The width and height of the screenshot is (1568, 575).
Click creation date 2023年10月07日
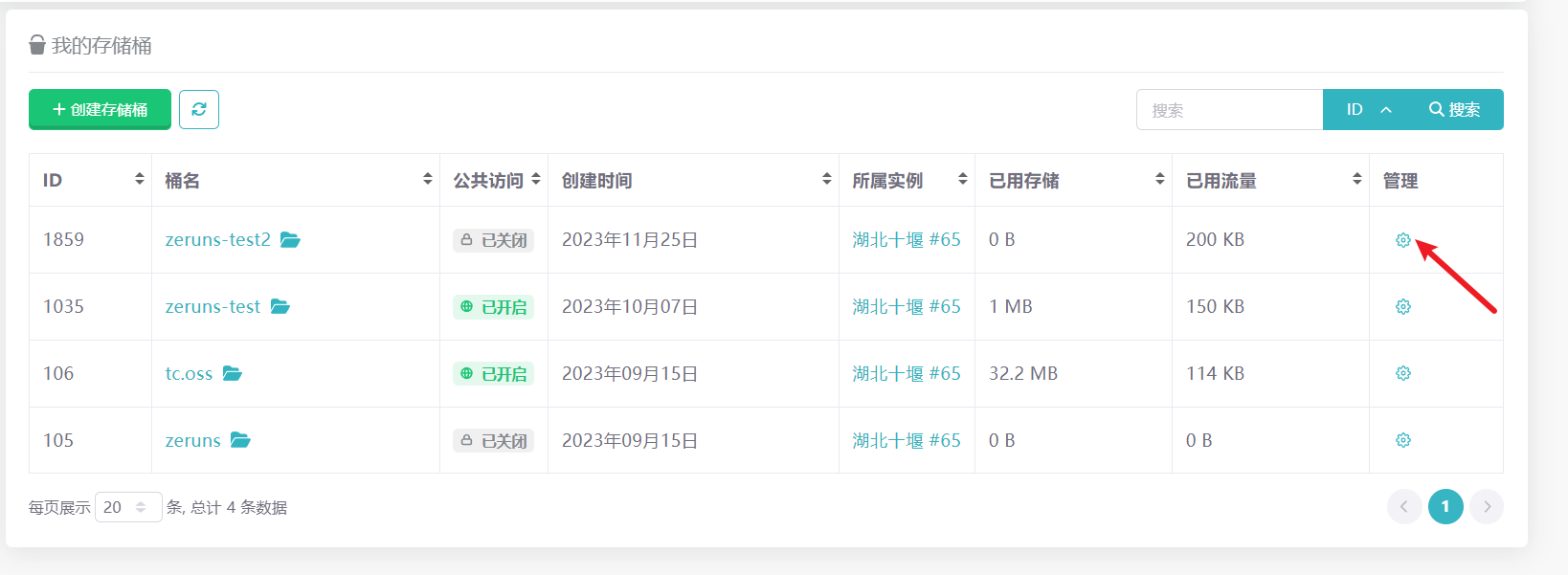click(x=630, y=306)
